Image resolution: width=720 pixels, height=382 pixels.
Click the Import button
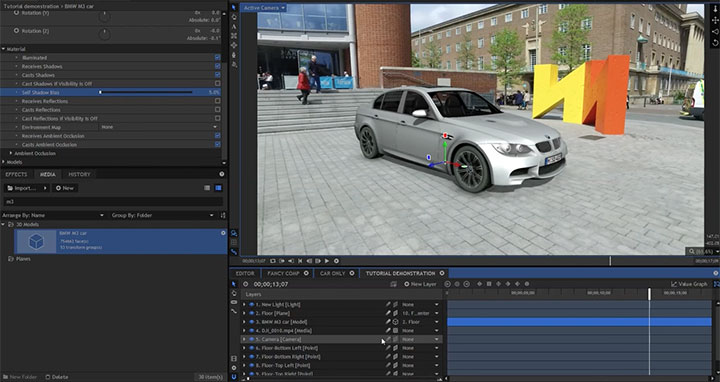pyautogui.click(x=27, y=188)
